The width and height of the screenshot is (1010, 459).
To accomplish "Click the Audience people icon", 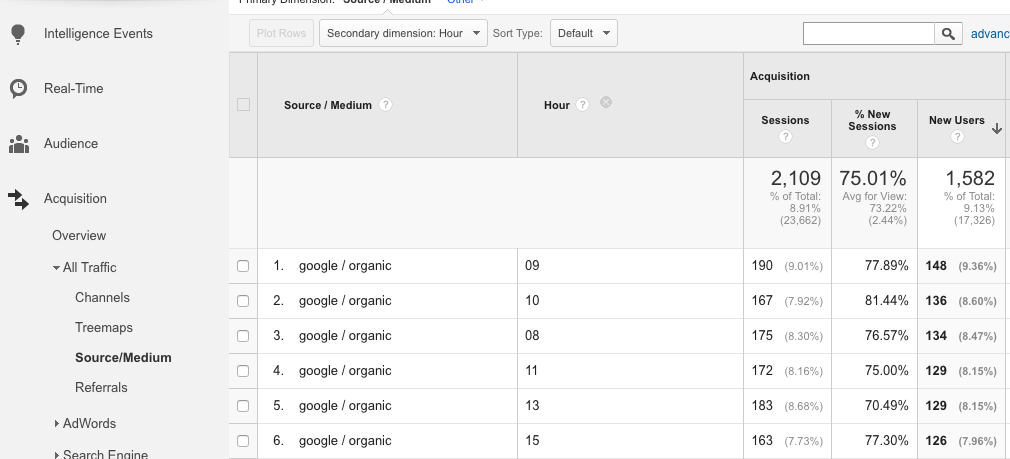I will pyautogui.click(x=18, y=144).
